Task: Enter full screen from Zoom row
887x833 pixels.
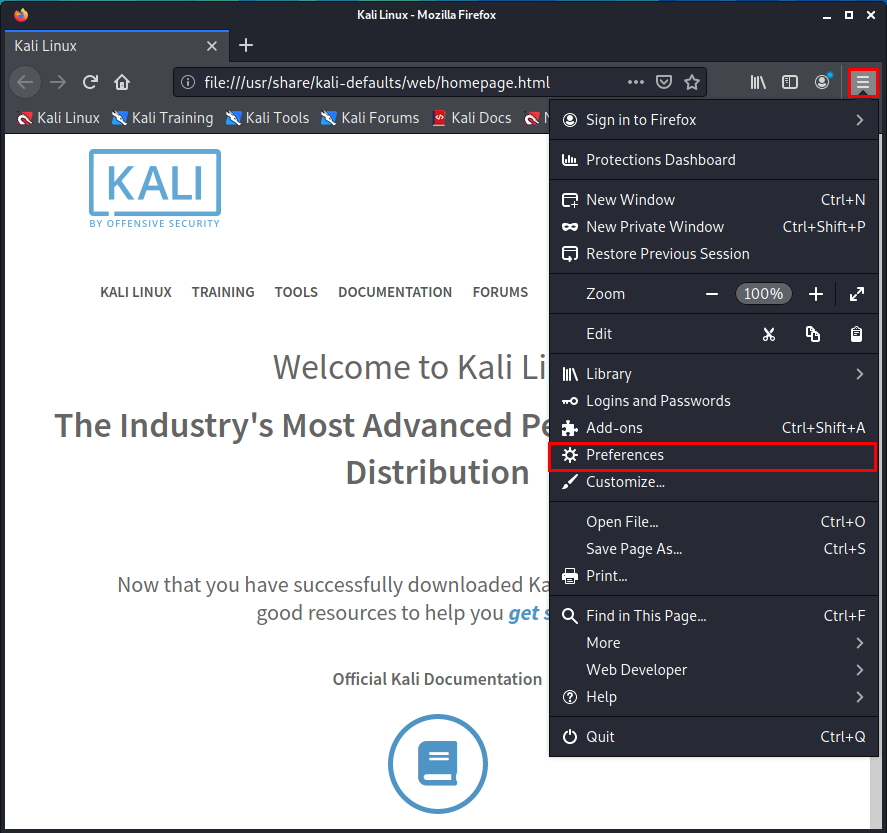Action: (x=857, y=294)
